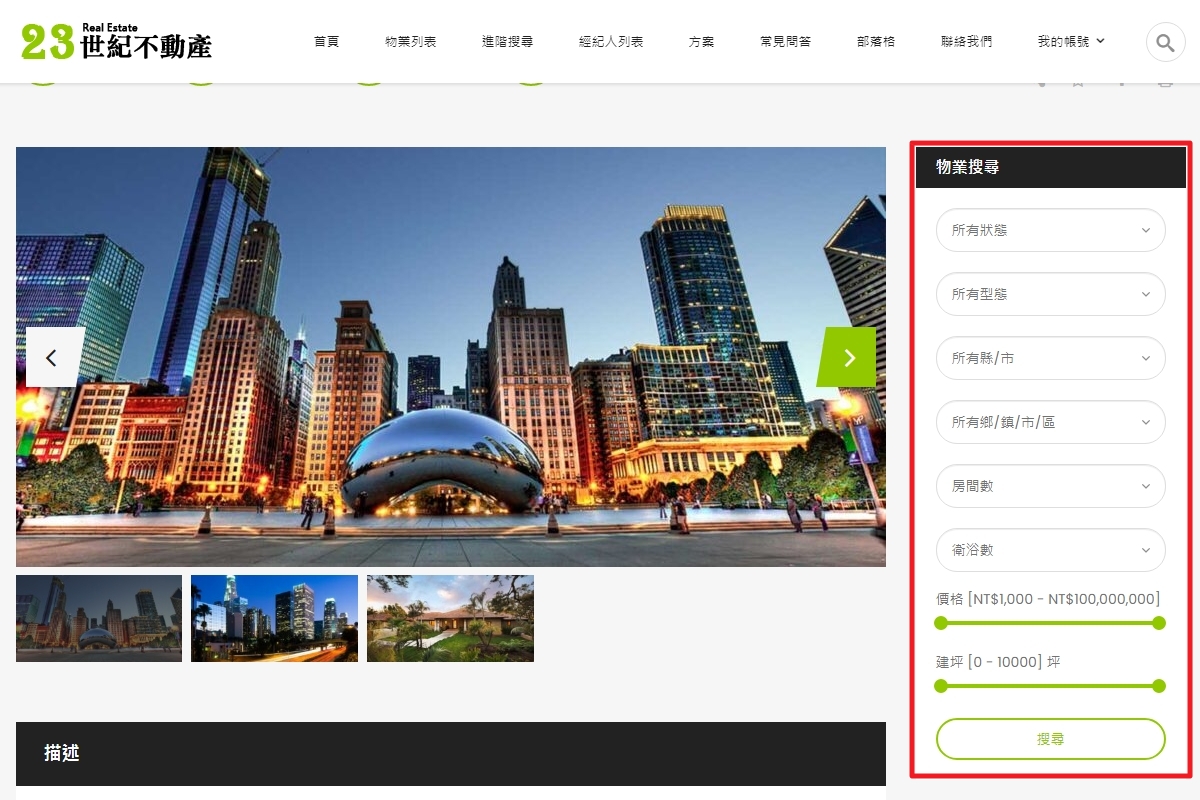This screenshot has height=800, width=1200.
Task: Expand the 我的帳號 account menu
Action: point(1071,42)
